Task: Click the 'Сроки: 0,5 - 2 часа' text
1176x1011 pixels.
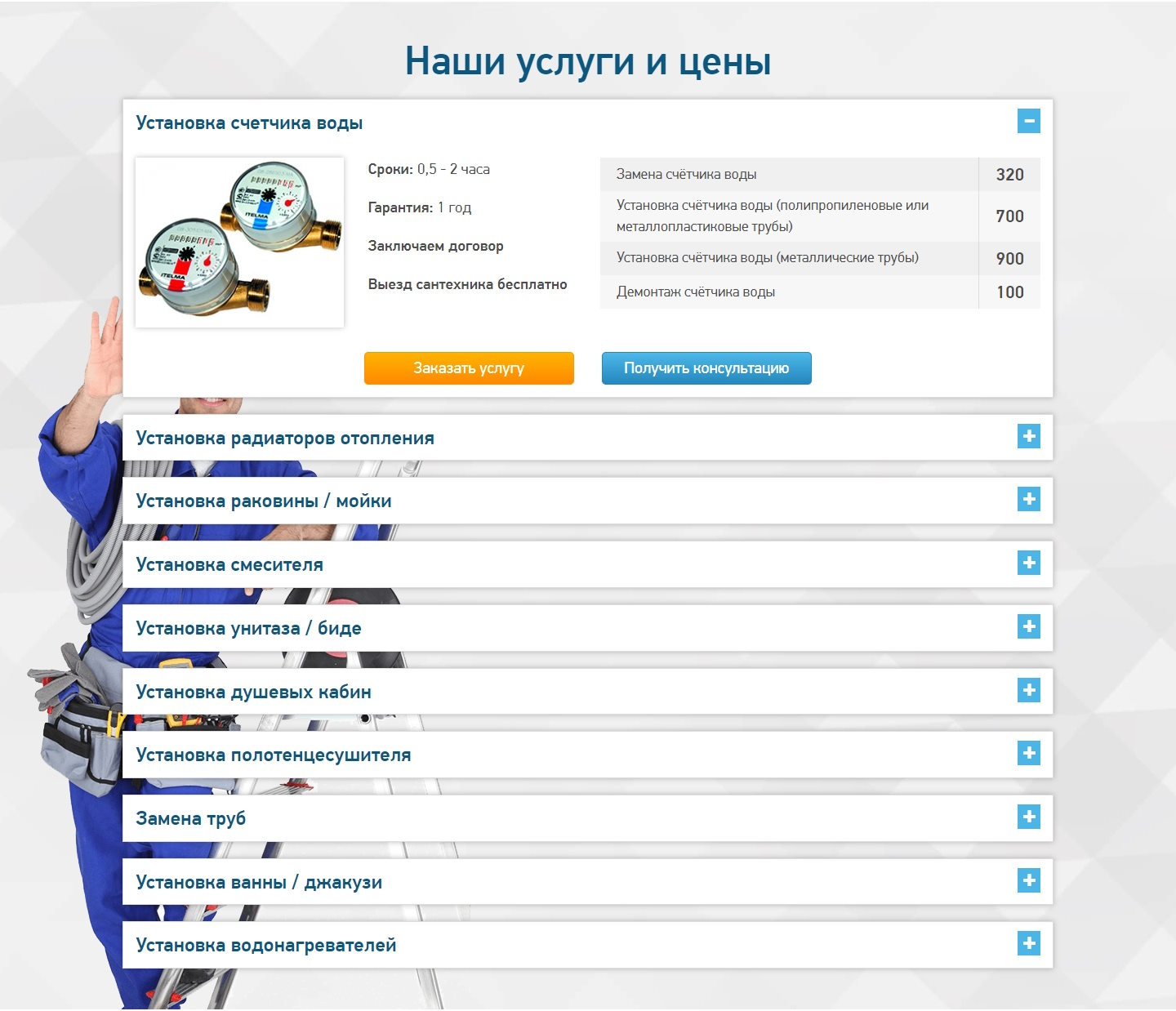Action: pyautogui.click(x=429, y=169)
